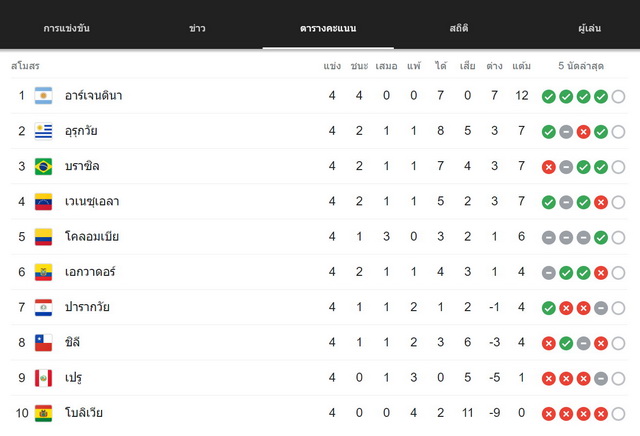640x436 pixels.
Task: Switch to the สถิติ tab
Action: pyautogui.click(x=459, y=28)
